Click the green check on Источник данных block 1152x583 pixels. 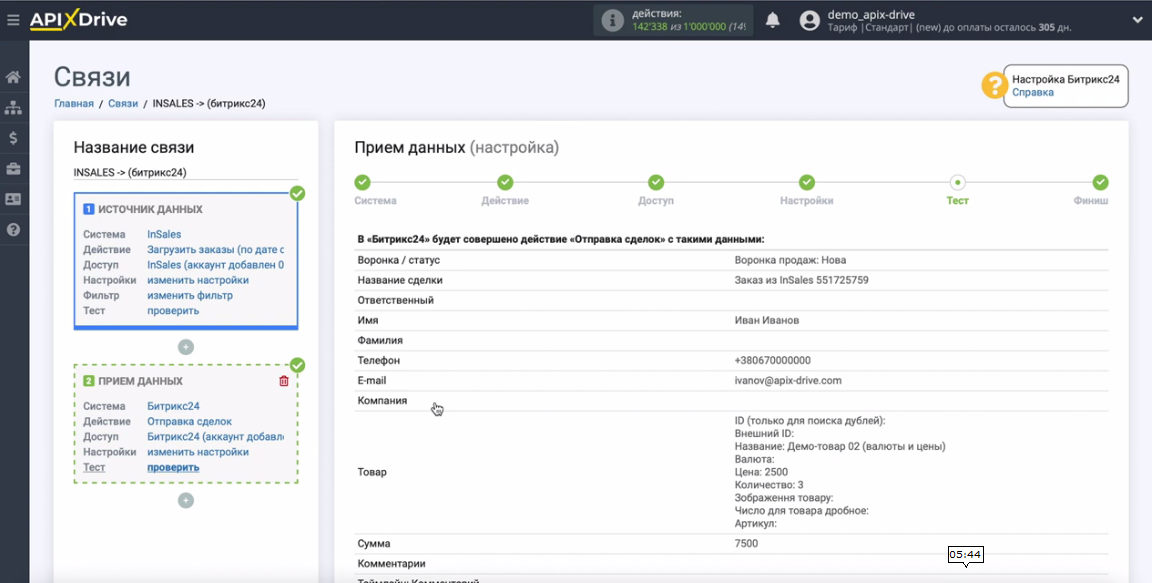point(298,193)
